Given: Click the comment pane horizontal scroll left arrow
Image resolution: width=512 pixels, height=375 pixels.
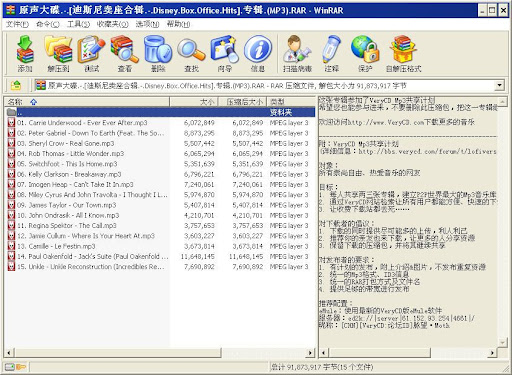Looking at the screenshot, I should pos(324,352).
